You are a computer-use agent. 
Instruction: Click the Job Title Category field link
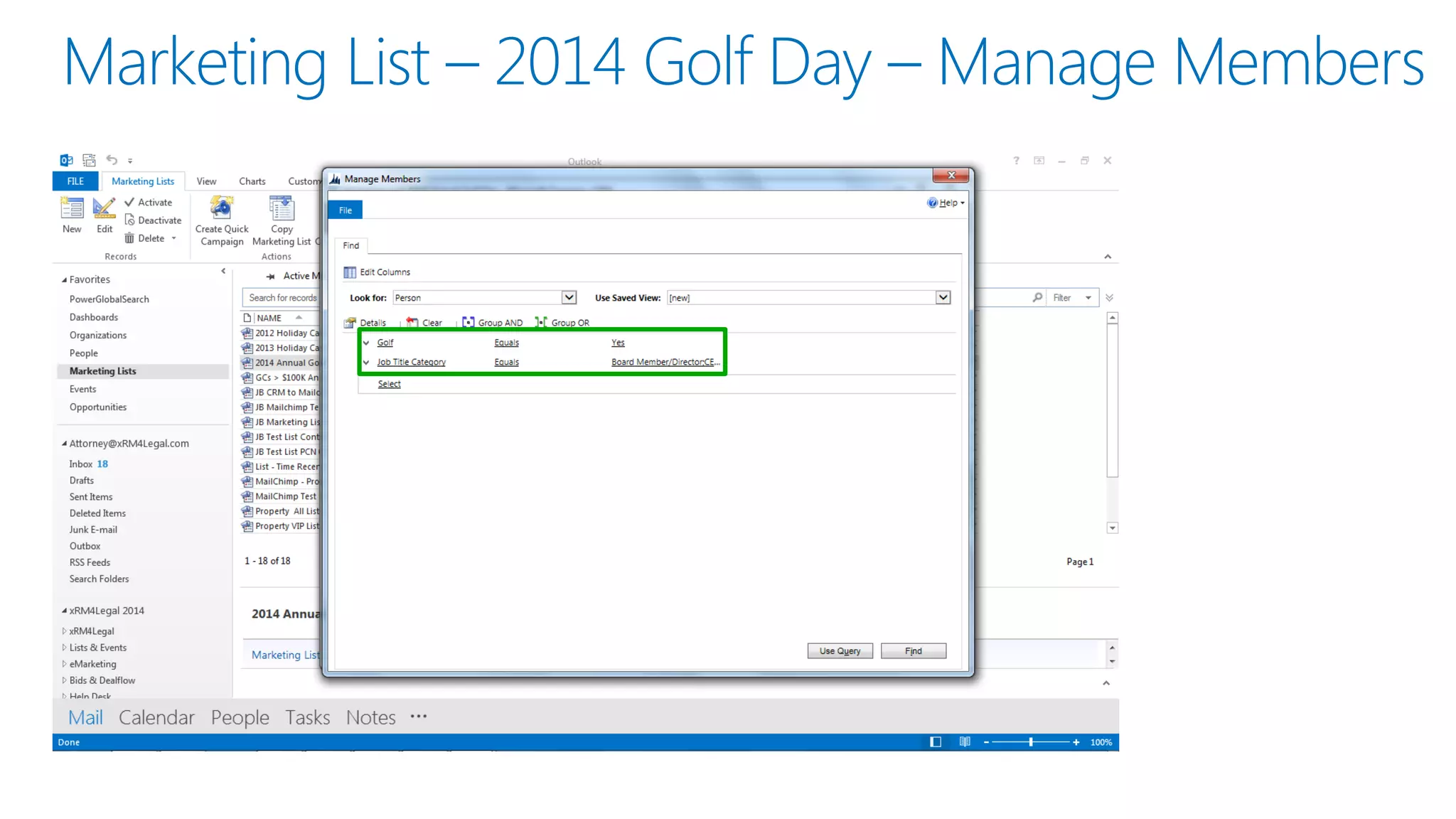click(411, 363)
